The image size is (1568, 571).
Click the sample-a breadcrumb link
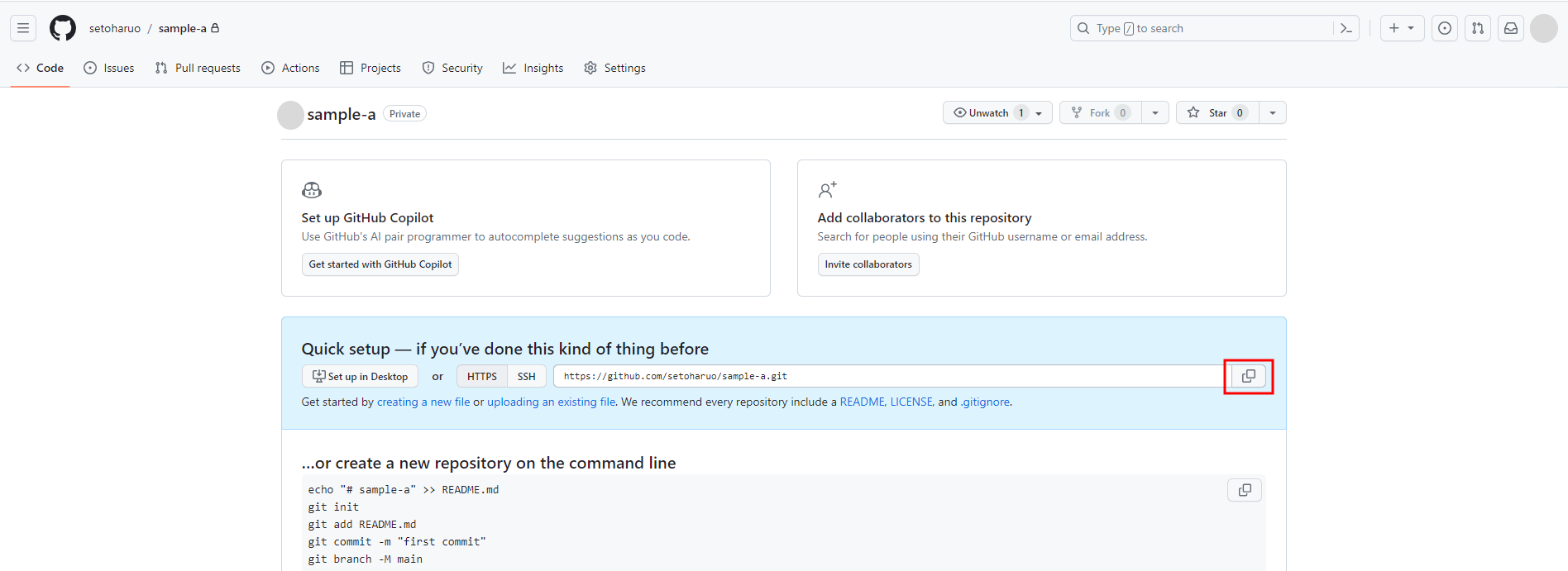(183, 28)
